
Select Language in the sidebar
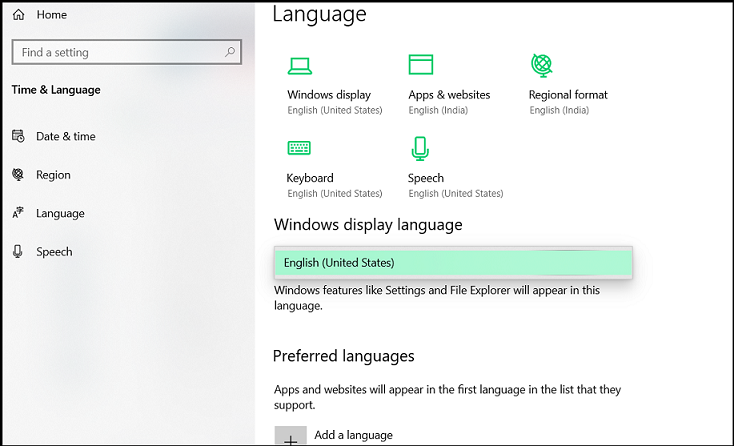(x=60, y=213)
